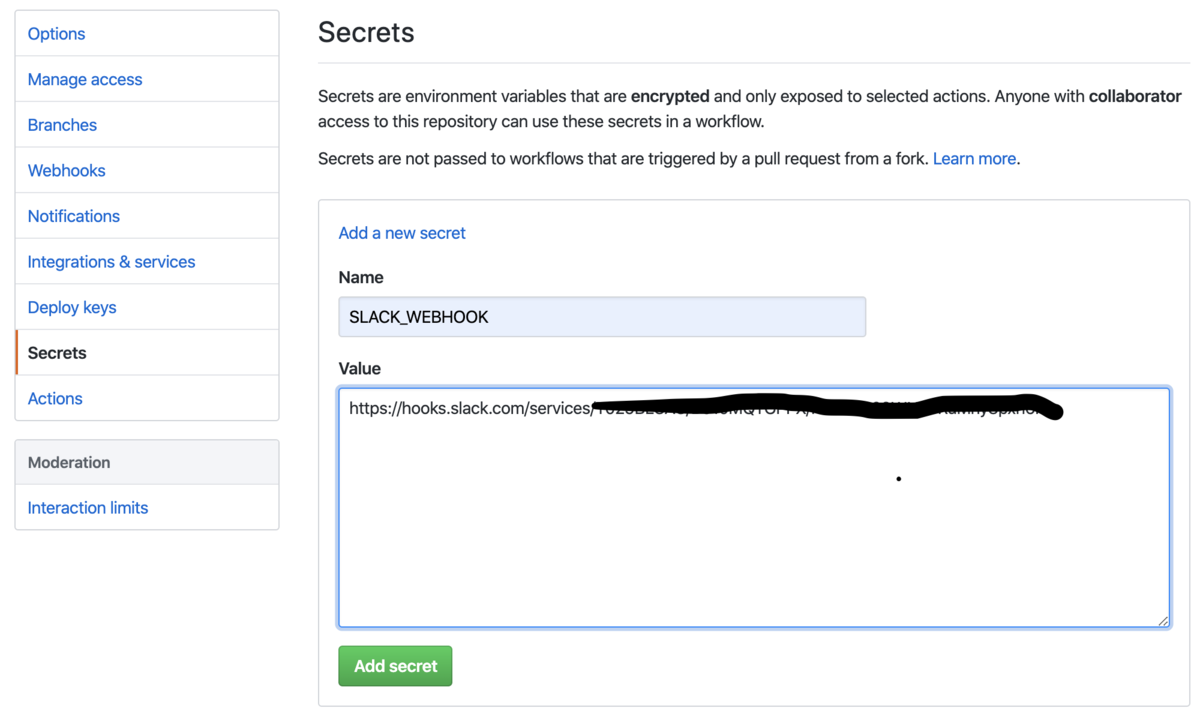Image resolution: width=1200 pixels, height=720 pixels.
Task: Follow the Learn more link
Action: (x=974, y=159)
